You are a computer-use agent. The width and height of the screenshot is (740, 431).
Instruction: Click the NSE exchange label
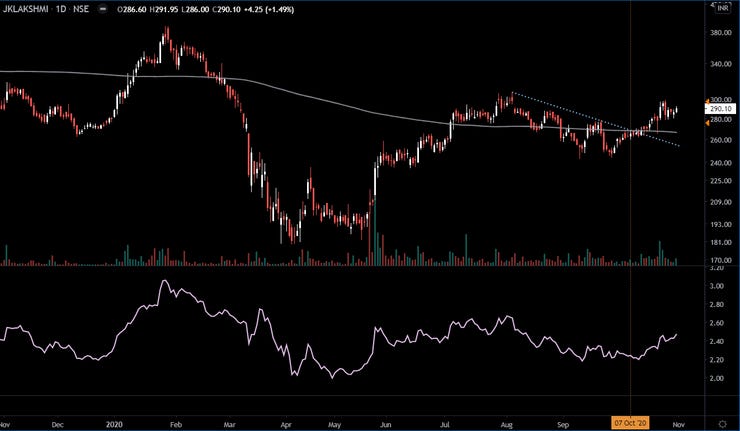pos(81,9)
